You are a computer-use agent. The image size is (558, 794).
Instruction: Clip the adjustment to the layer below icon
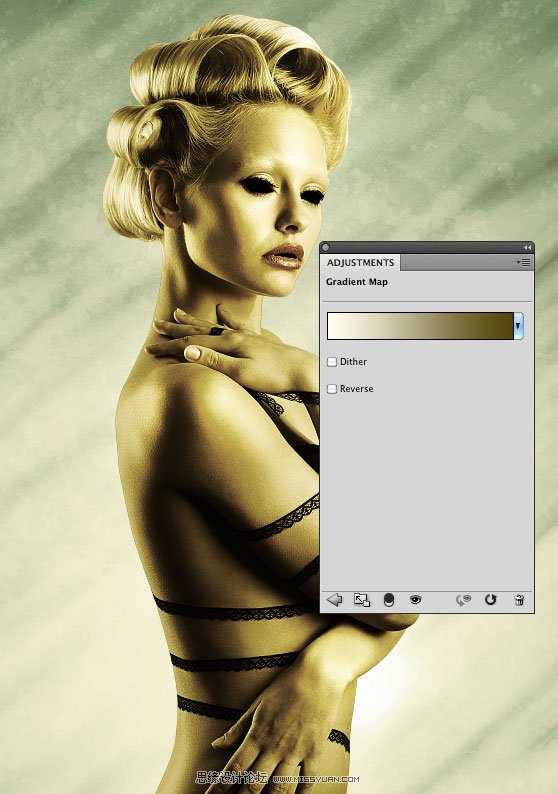pyautogui.click(x=388, y=600)
